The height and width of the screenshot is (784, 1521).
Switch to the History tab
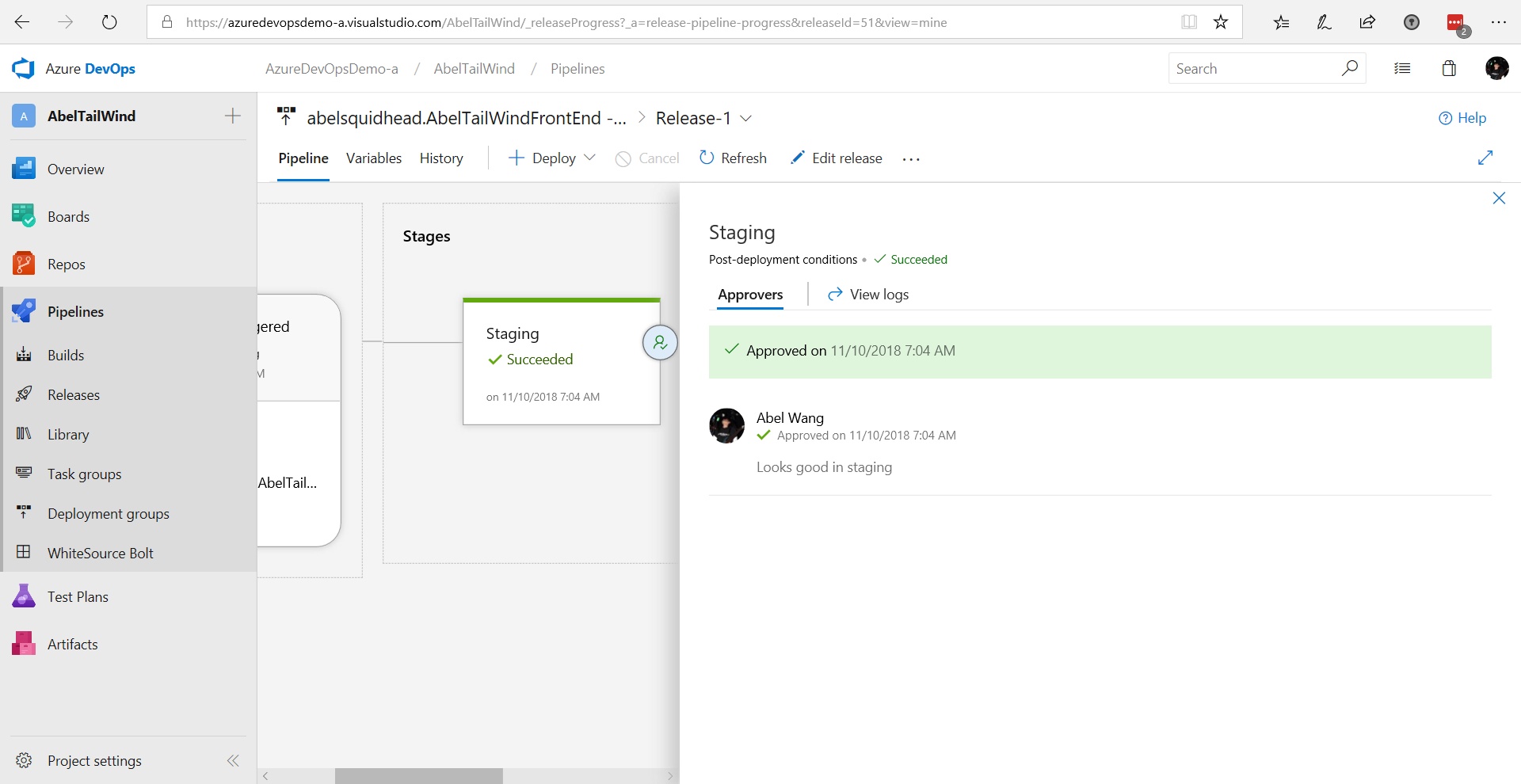pyautogui.click(x=441, y=158)
